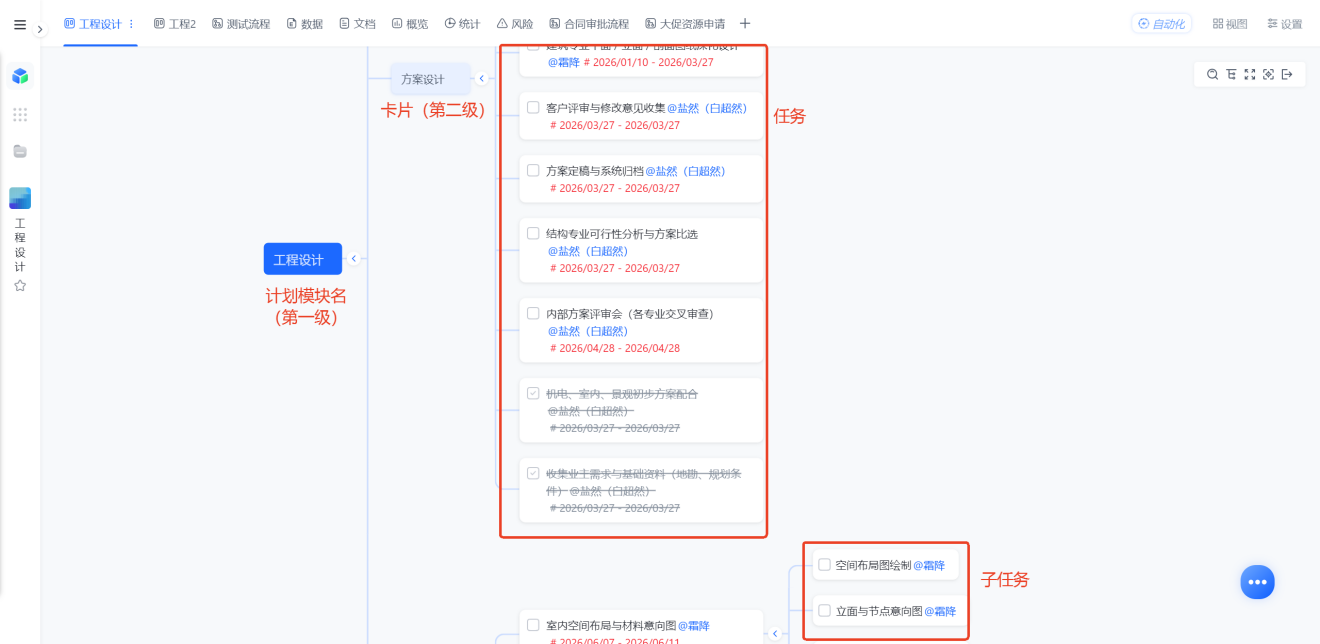The image size is (1320, 644).
Task: Click the text 立面与节点意向图
Action: (879, 611)
